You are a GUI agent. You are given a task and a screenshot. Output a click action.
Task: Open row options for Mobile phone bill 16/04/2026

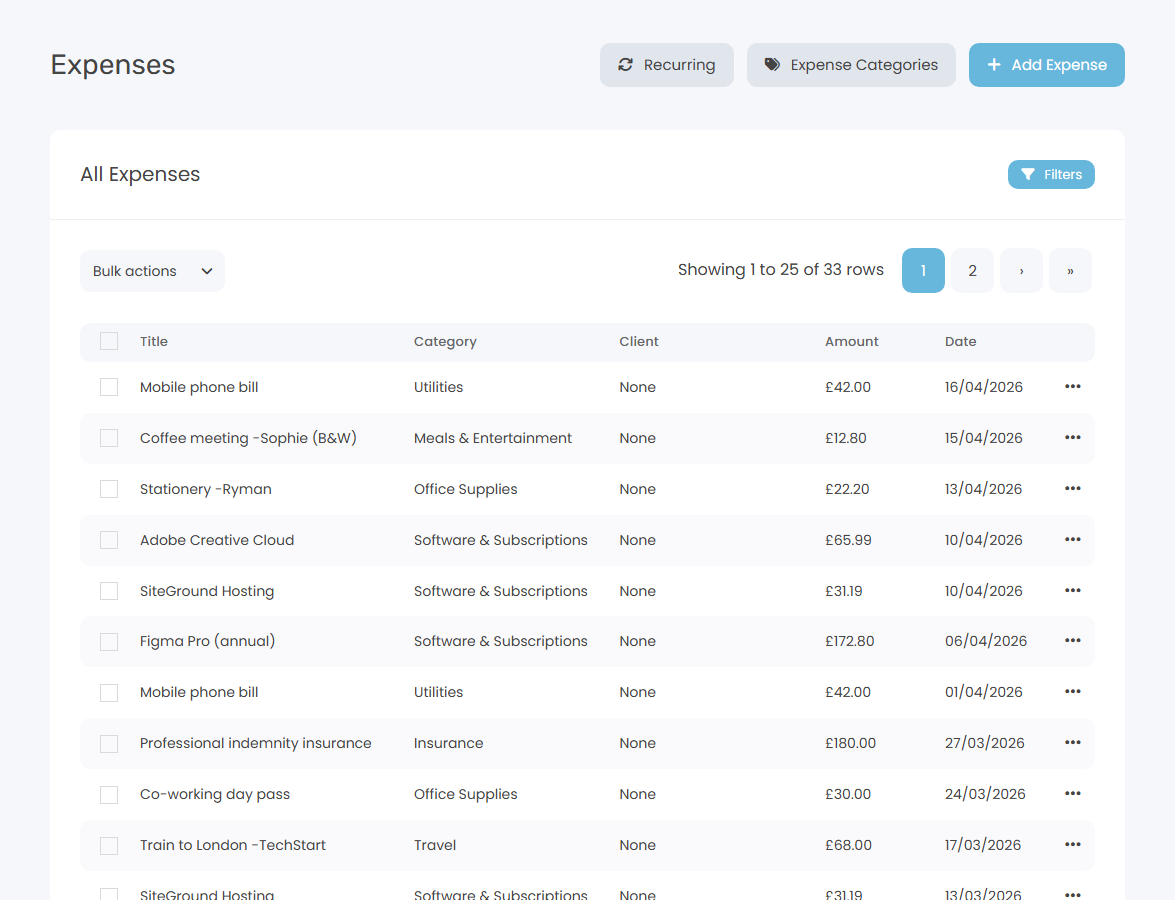pyautogui.click(x=1072, y=387)
